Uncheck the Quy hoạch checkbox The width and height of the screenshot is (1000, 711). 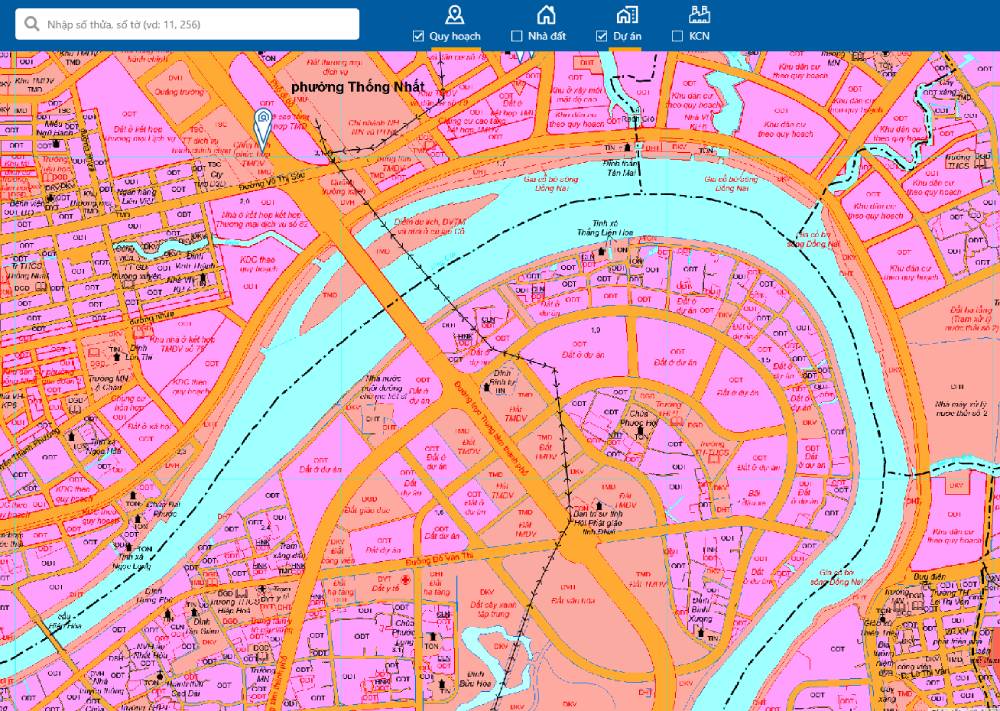point(419,36)
